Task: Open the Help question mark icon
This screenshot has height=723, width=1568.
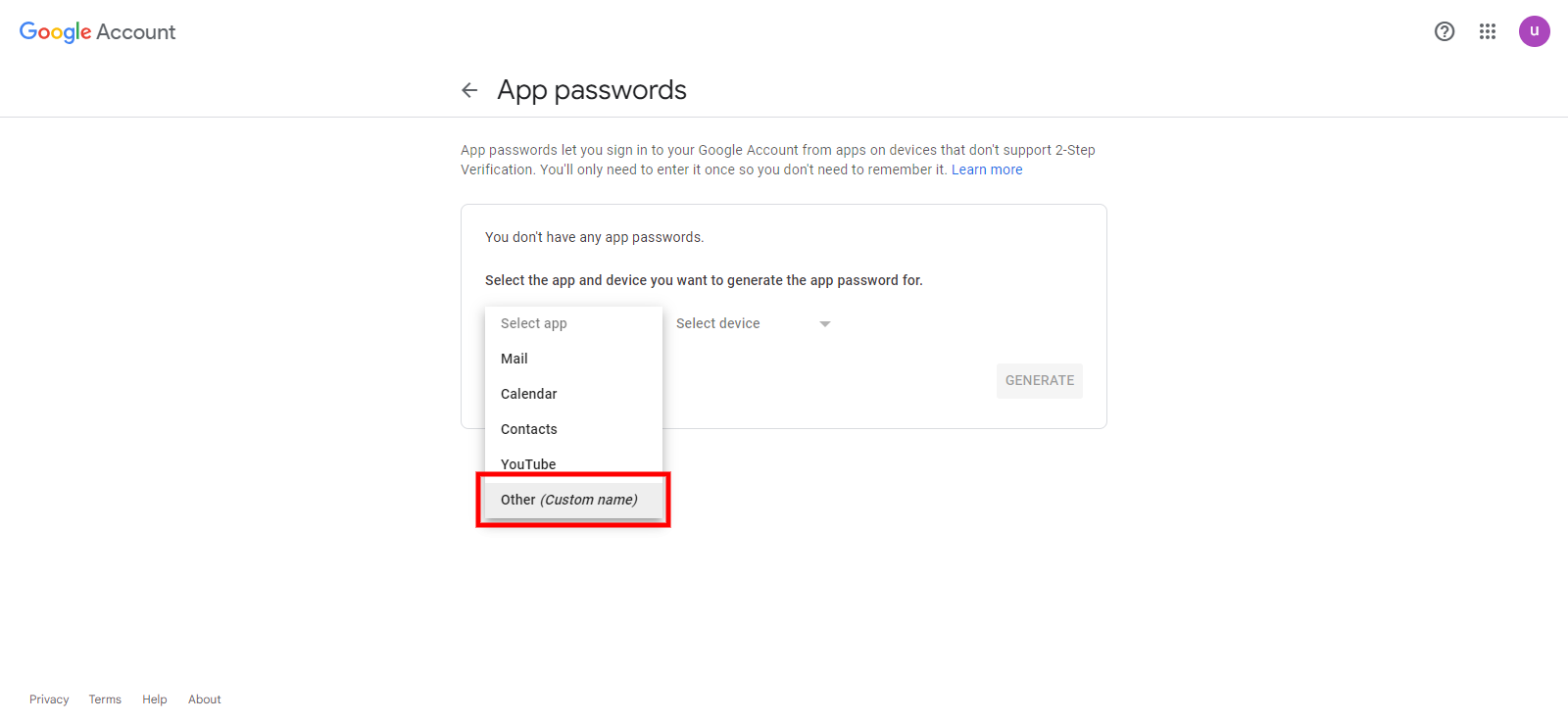Action: point(1444,31)
